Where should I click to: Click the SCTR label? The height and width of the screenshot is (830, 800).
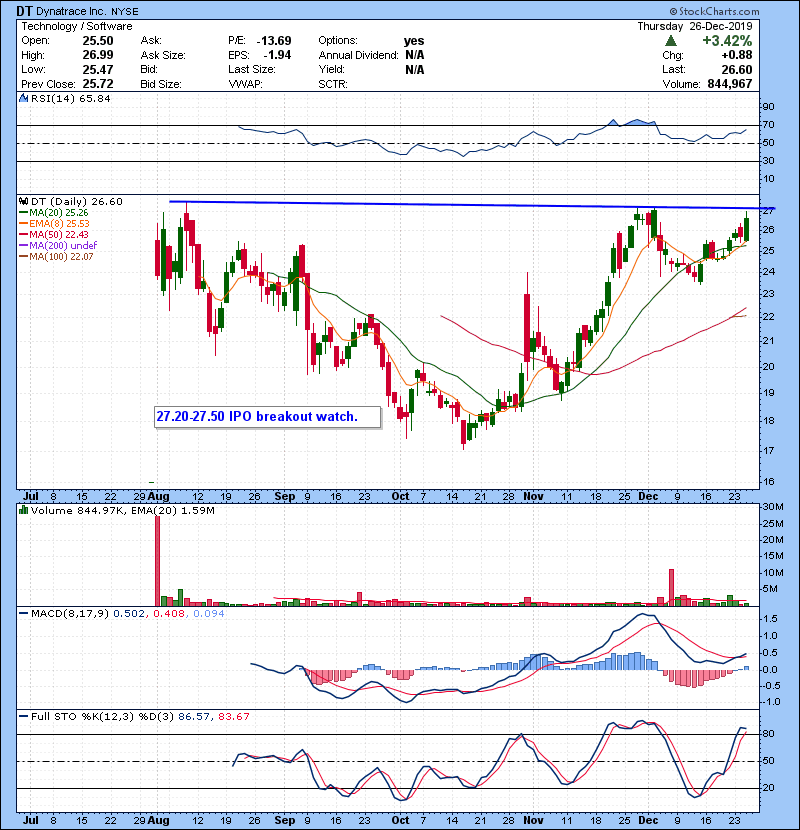333,84
